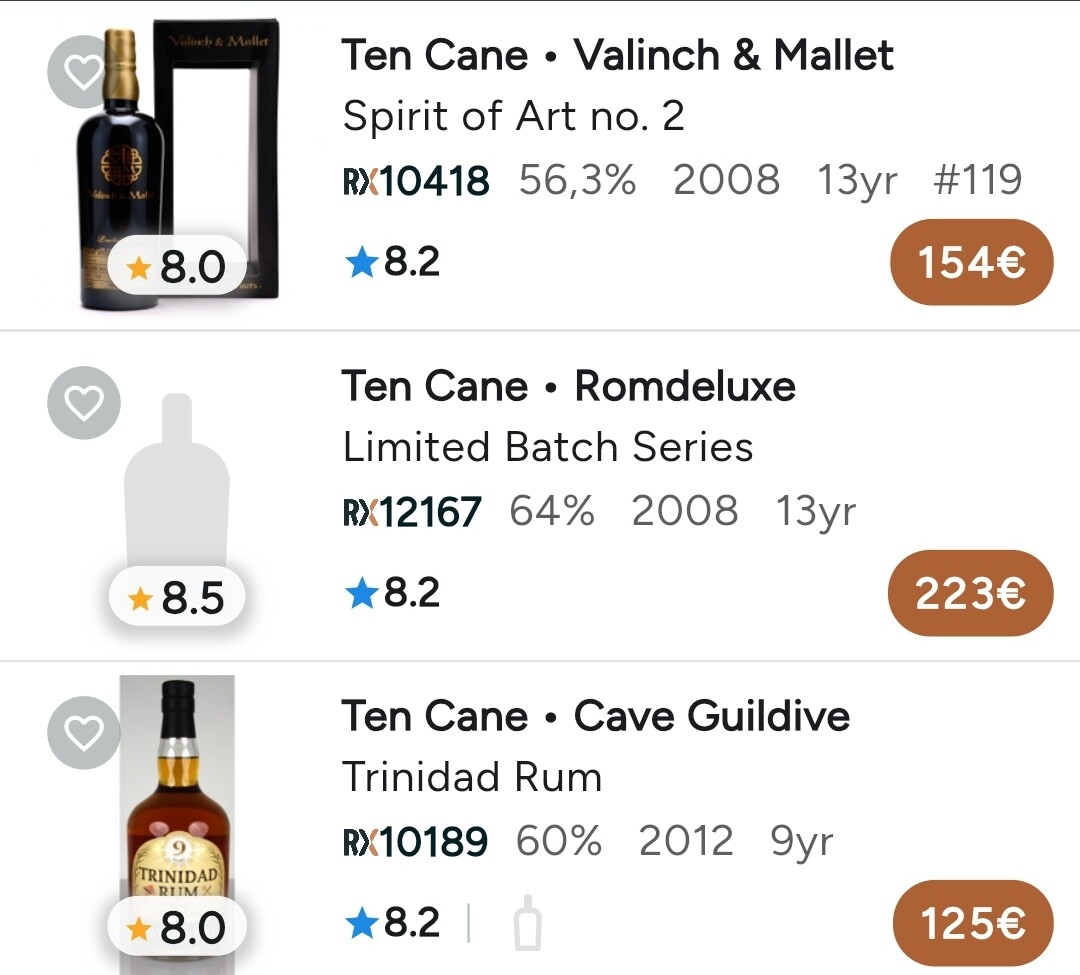
Task: Tap the gold star 8.5 rating badge
Action: [x=177, y=598]
